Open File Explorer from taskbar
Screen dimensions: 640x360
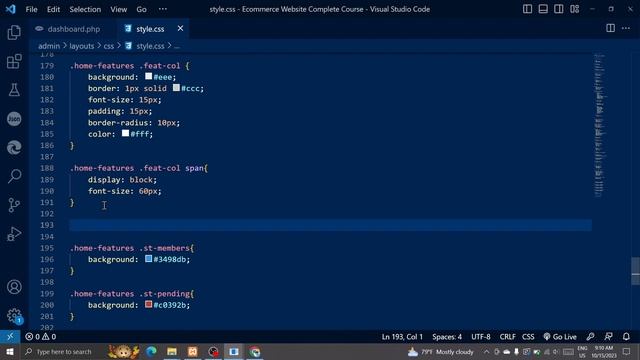pos(172,351)
